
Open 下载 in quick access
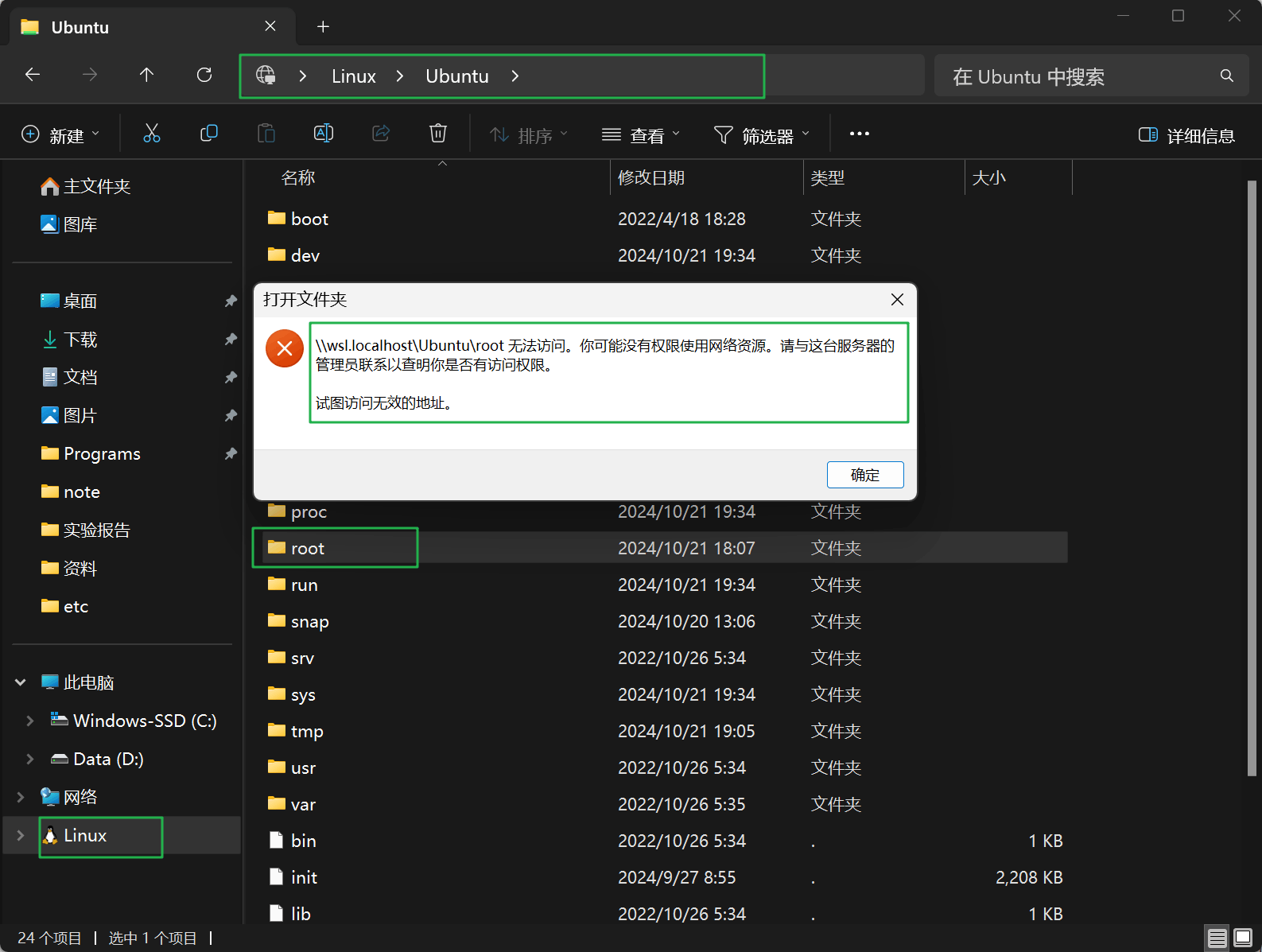tap(68, 339)
